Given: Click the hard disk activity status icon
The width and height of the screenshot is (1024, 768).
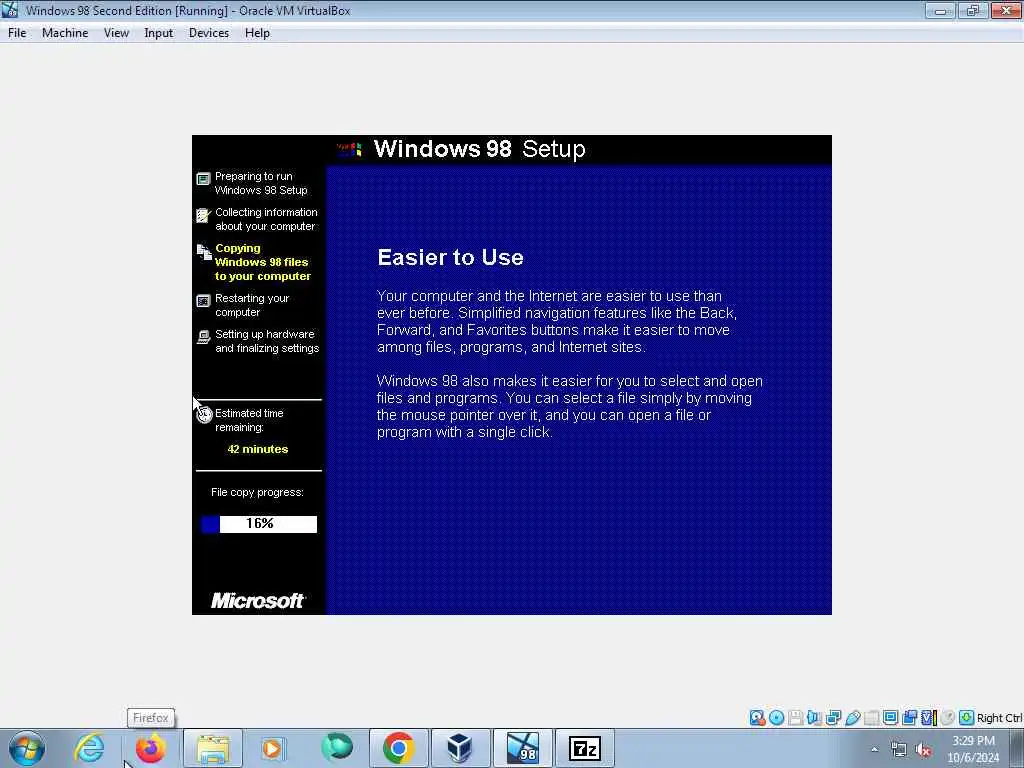Looking at the screenshot, I should [757, 718].
